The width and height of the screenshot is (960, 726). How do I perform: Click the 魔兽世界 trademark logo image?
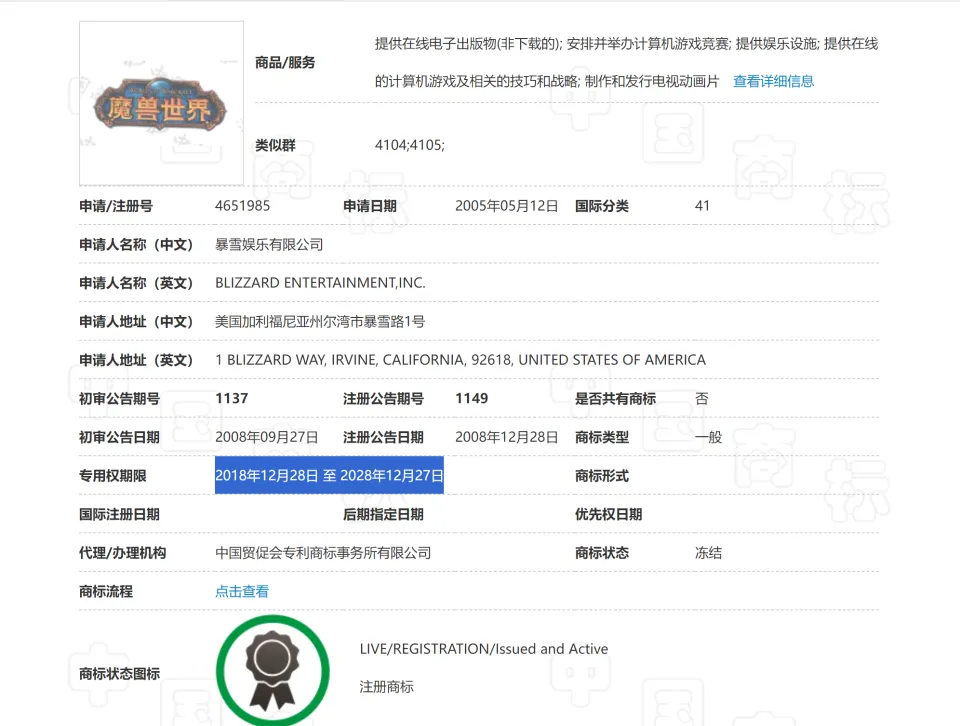[161, 104]
